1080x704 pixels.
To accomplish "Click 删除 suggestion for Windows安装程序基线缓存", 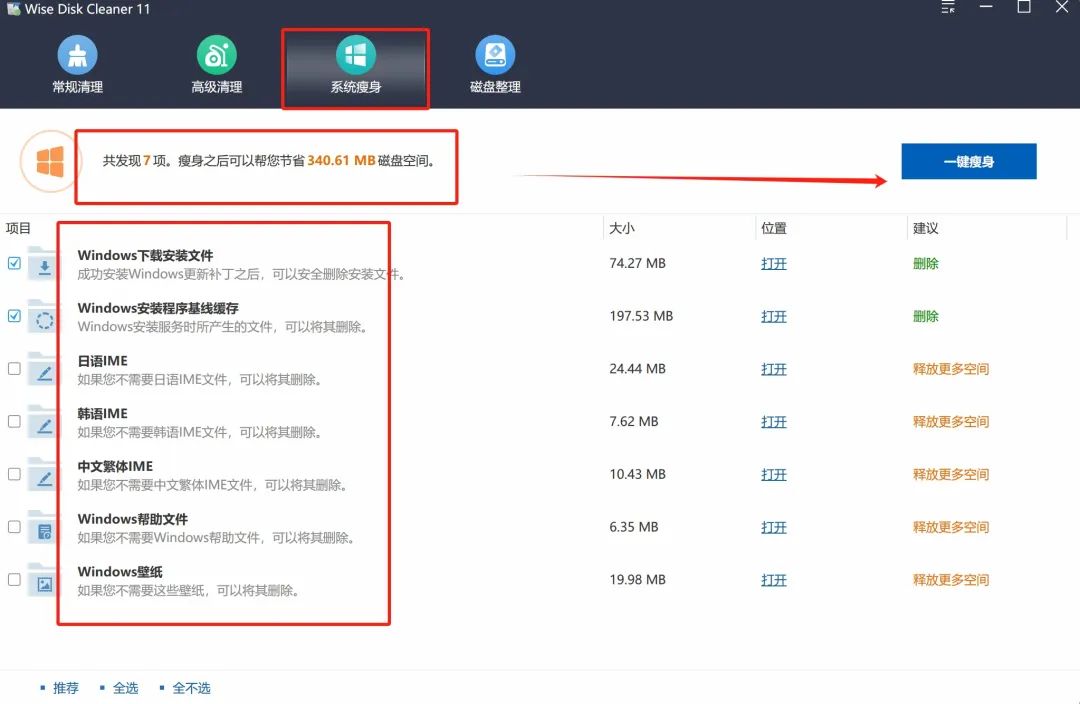I will [x=926, y=316].
